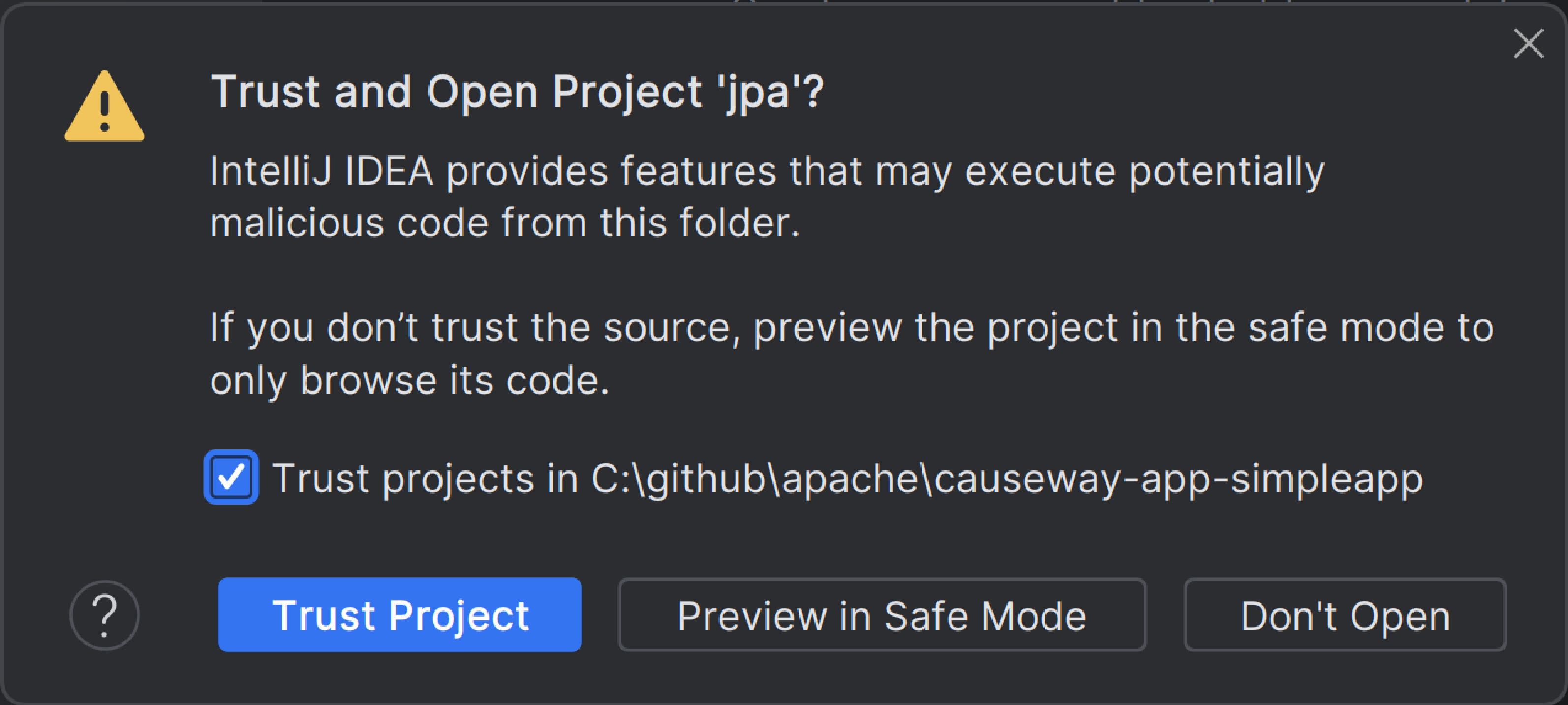Choose Preview in Safe Mode
Viewport: 1568px width, 705px height.
[x=882, y=615]
